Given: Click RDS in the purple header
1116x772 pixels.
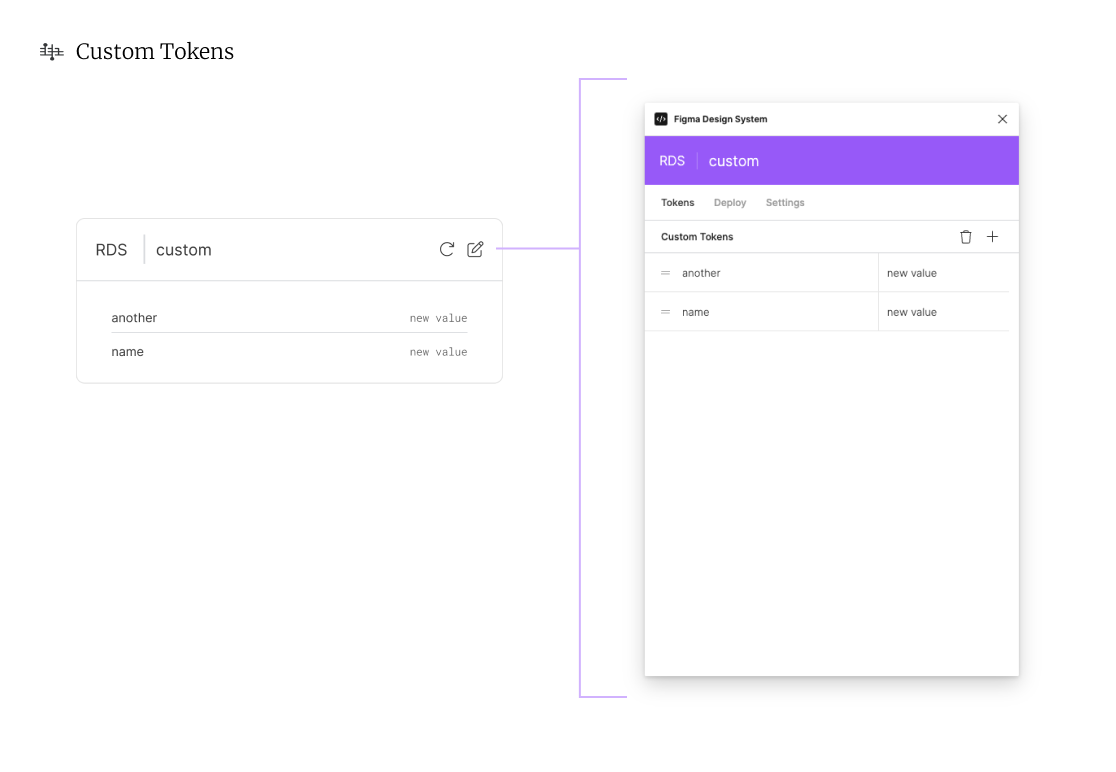Looking at the screenshot, I should [672, 161].
